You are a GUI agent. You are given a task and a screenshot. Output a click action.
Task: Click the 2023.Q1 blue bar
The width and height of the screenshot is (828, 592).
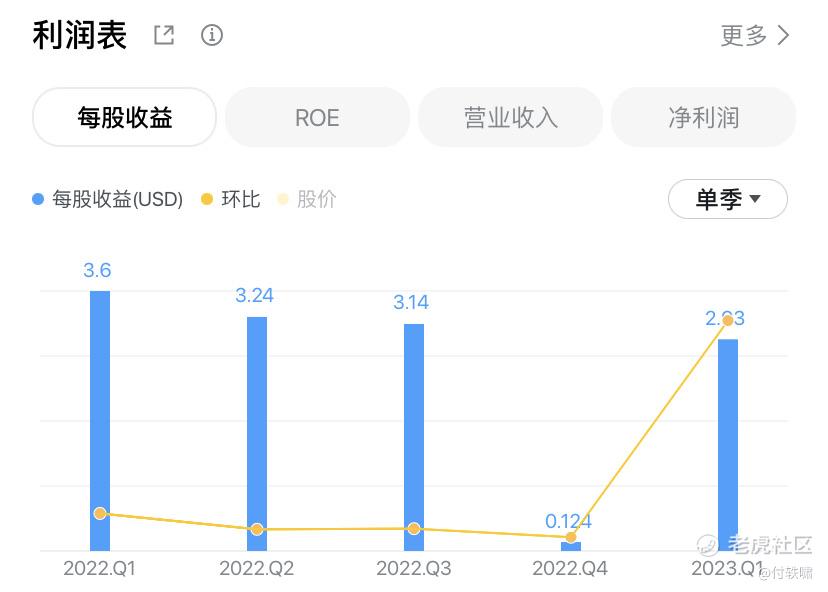[x=728, y=445]
